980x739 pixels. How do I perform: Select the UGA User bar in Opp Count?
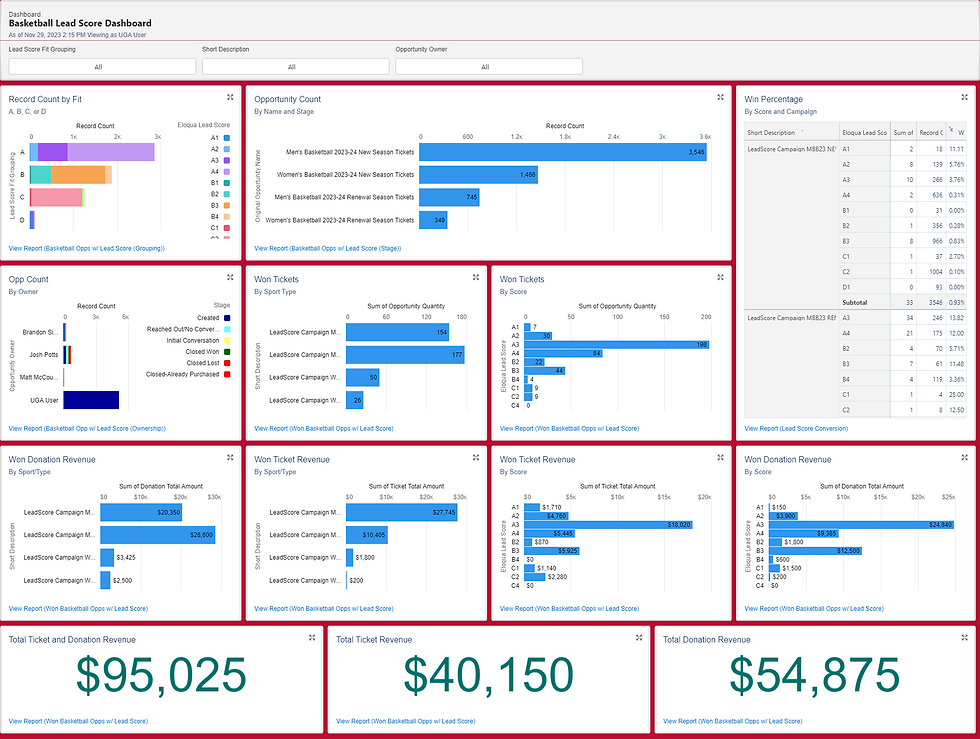[91, 400]
